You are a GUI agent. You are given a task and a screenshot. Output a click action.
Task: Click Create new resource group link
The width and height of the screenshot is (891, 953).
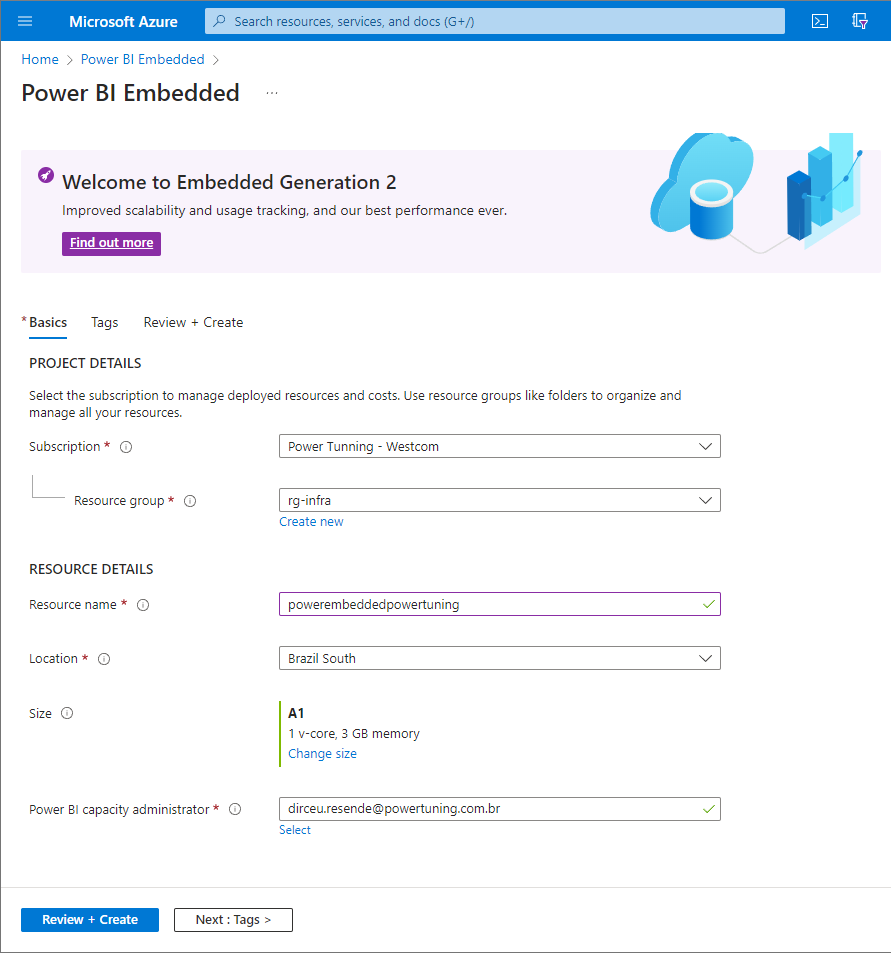(311, 522)
